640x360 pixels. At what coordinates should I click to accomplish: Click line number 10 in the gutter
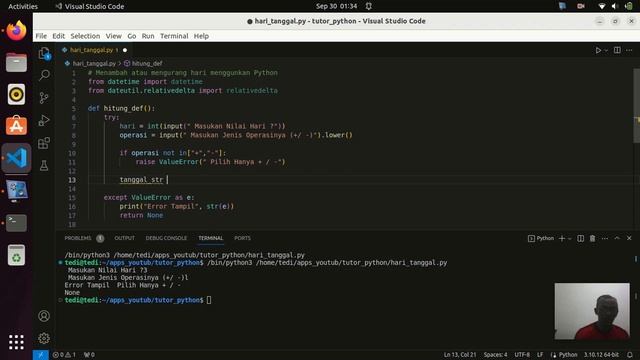click(72, 153)
